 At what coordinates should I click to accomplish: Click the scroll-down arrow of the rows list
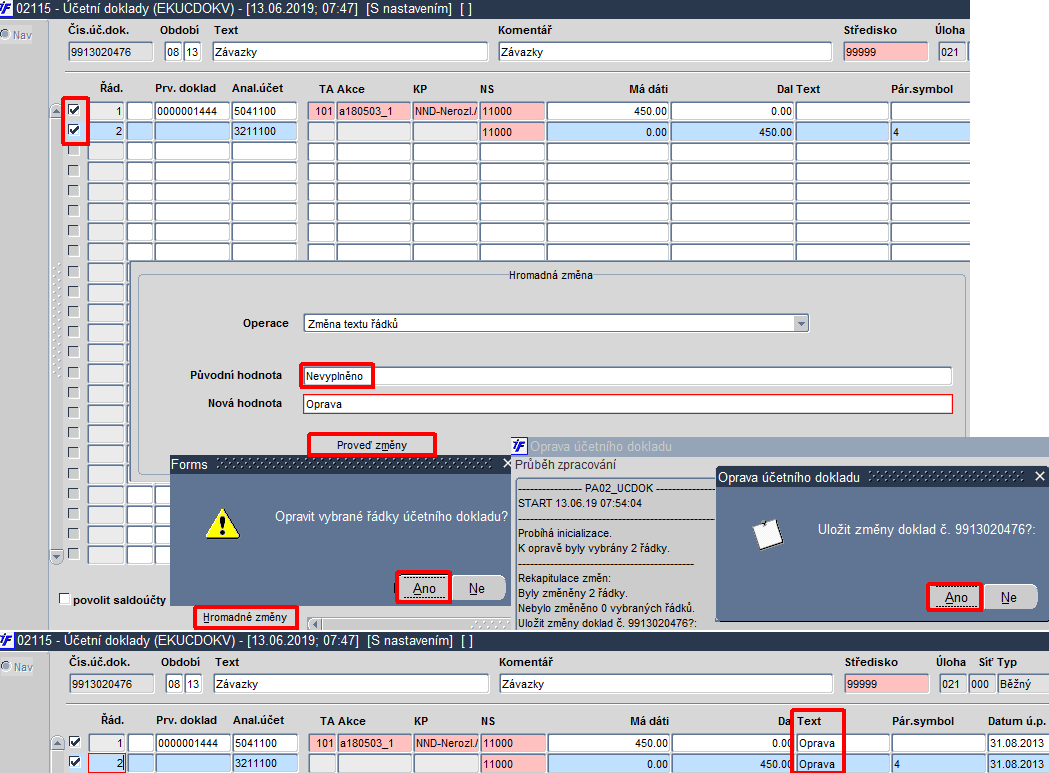click(57, 555)
